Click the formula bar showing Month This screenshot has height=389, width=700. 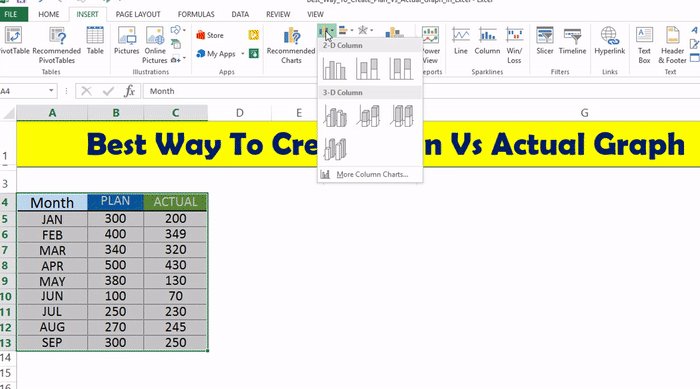pyautogui.click(x=420, y=91)
